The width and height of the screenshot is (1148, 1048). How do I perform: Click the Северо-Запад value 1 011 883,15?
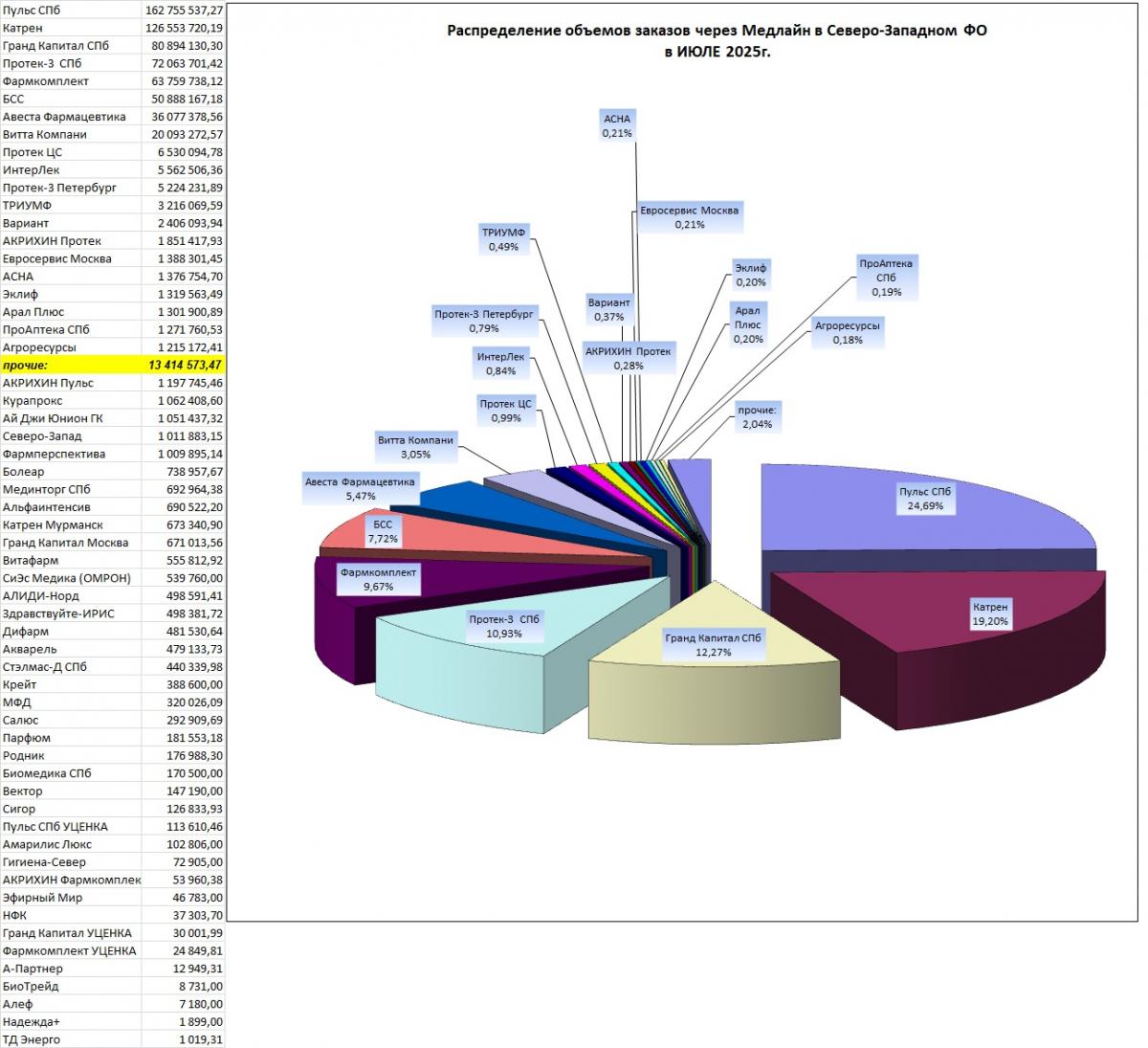click(x=184, y=435)
